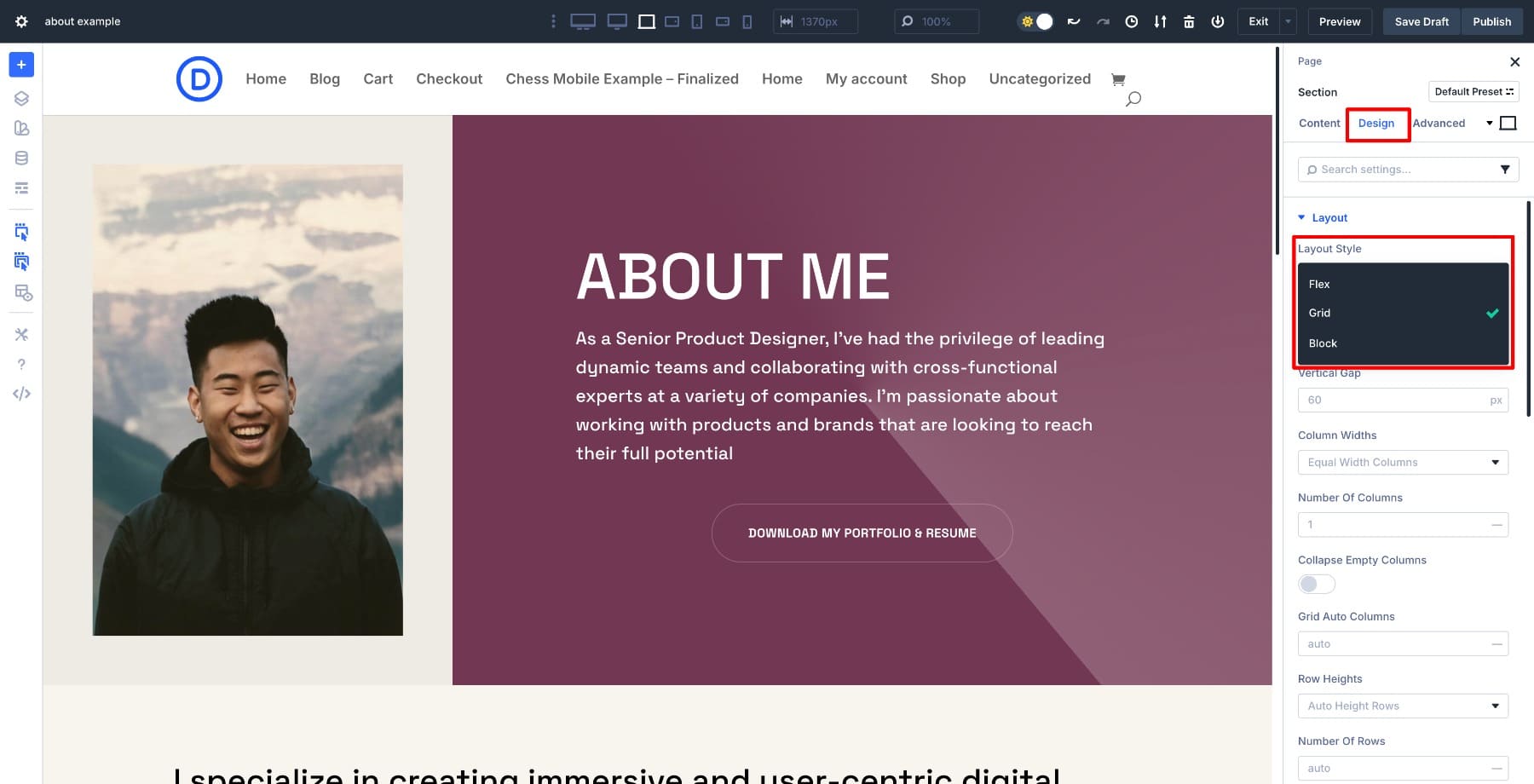This screenshot has width=1534, height=784.
Task: Open the Layers panel in left sidebar
Action: 21,98
